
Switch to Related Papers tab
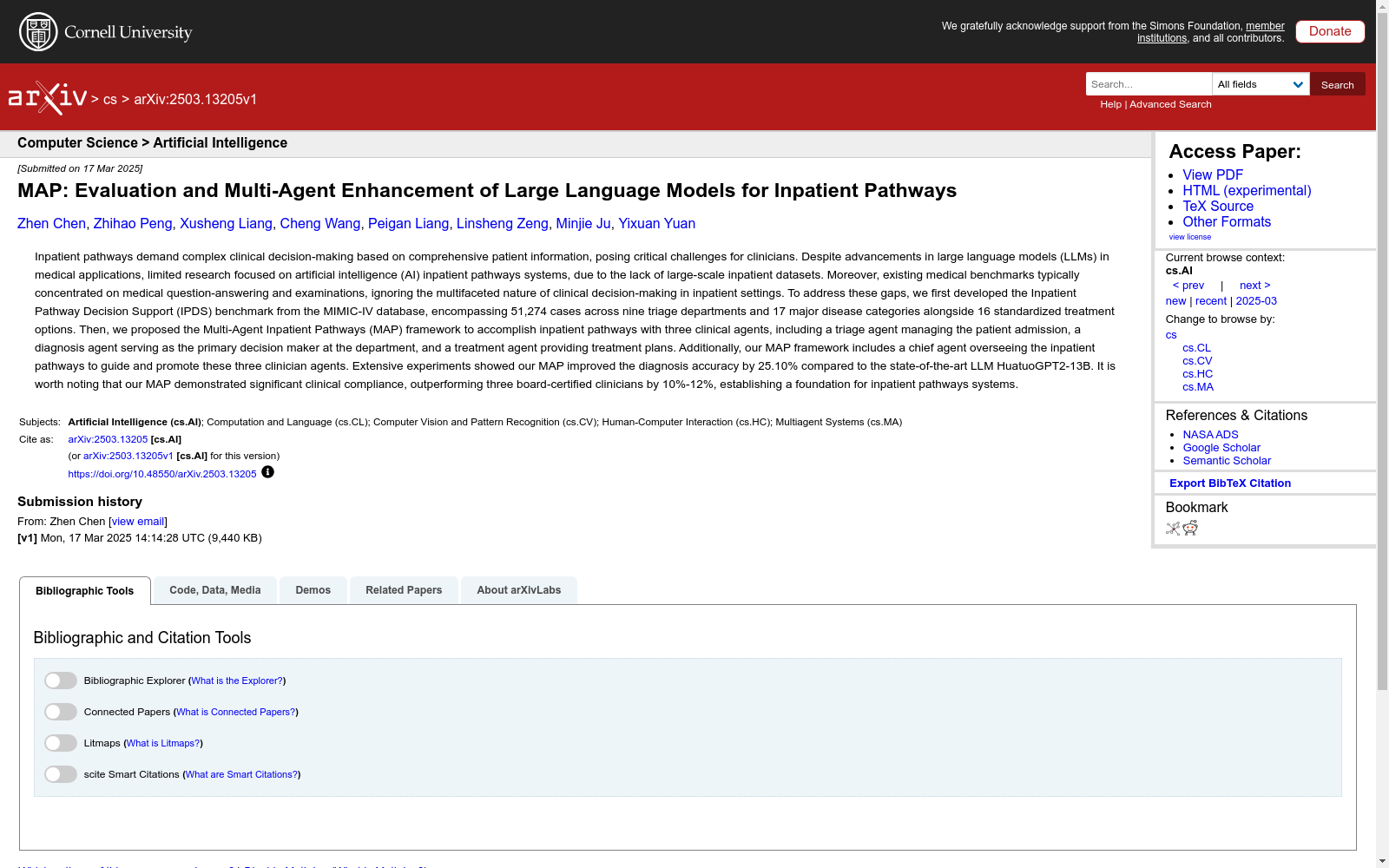(404, 590)
